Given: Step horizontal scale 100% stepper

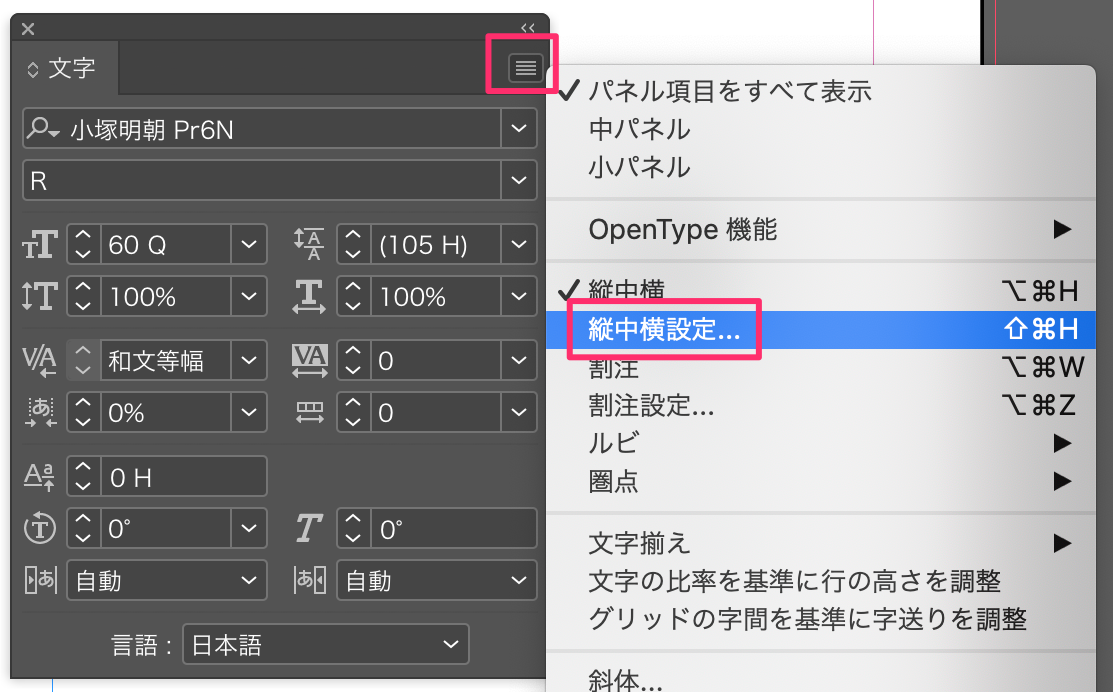Looking at the screenshot, I should (x=353, y=296).
